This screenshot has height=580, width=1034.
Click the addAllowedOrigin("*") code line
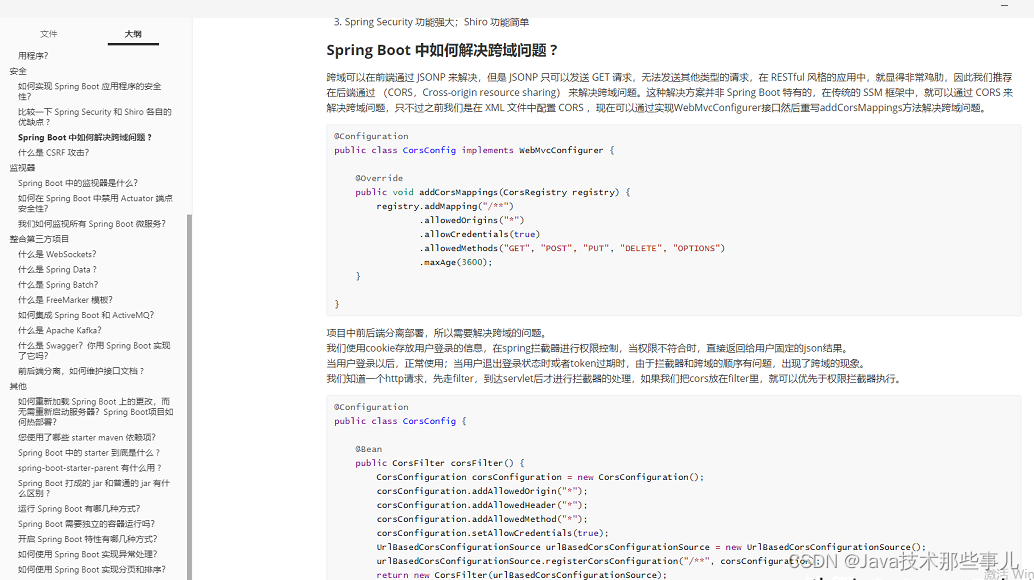click(482, 491)
